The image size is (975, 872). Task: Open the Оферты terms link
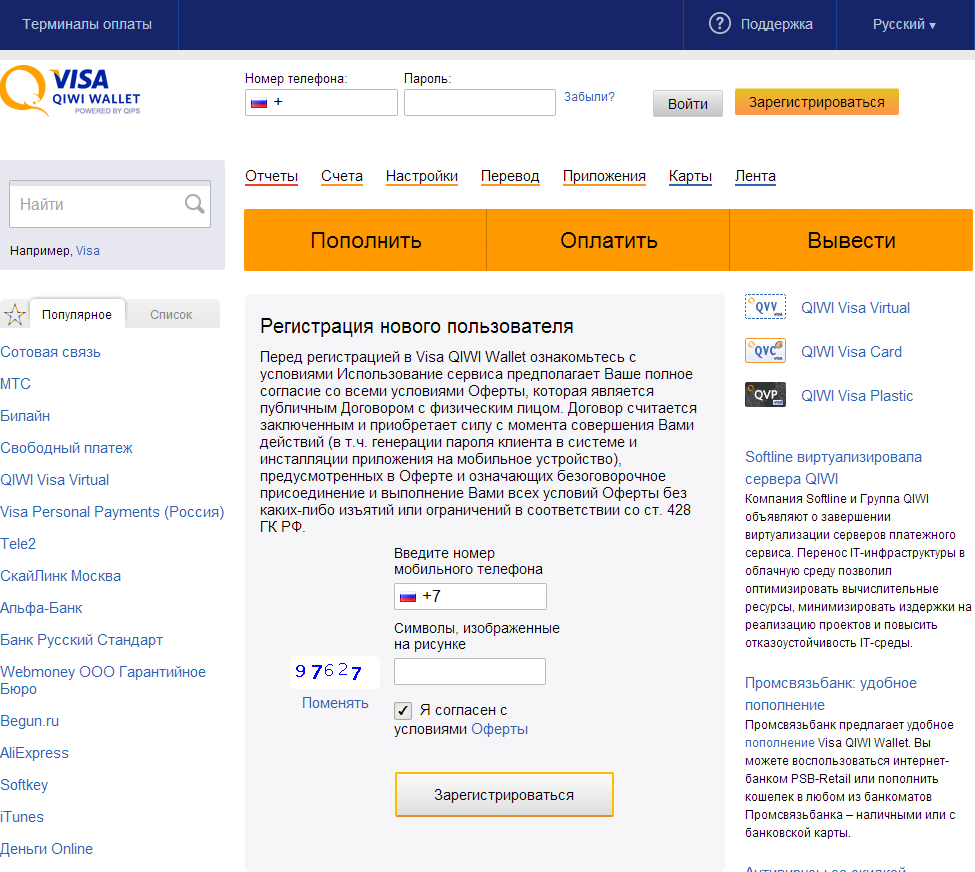[x=499, y=729]
